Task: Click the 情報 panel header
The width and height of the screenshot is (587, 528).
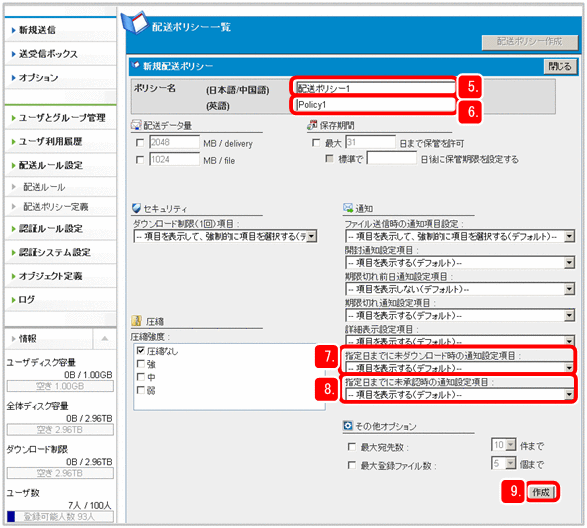Action: tap(49, 339)
